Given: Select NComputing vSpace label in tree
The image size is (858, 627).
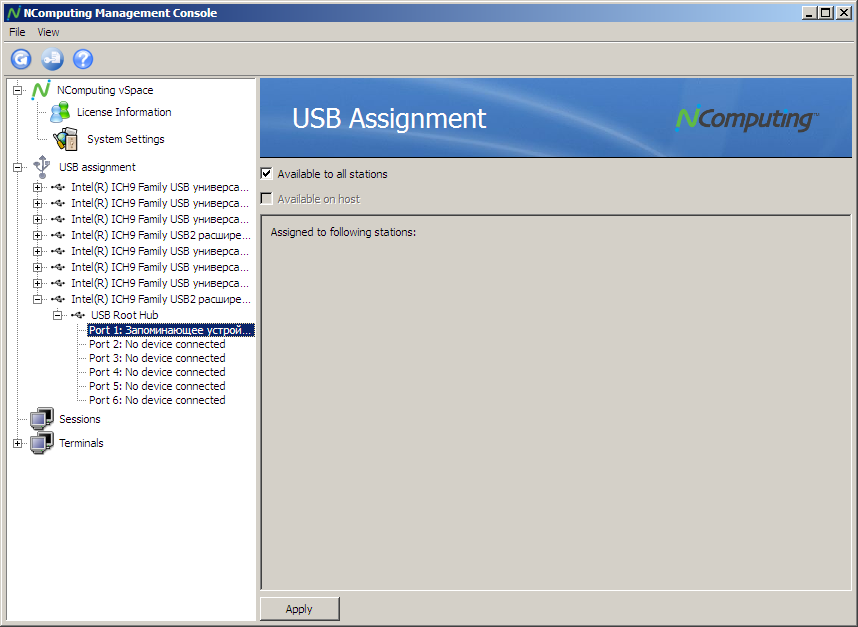Looking at the screenshot, I should (105, 90).
